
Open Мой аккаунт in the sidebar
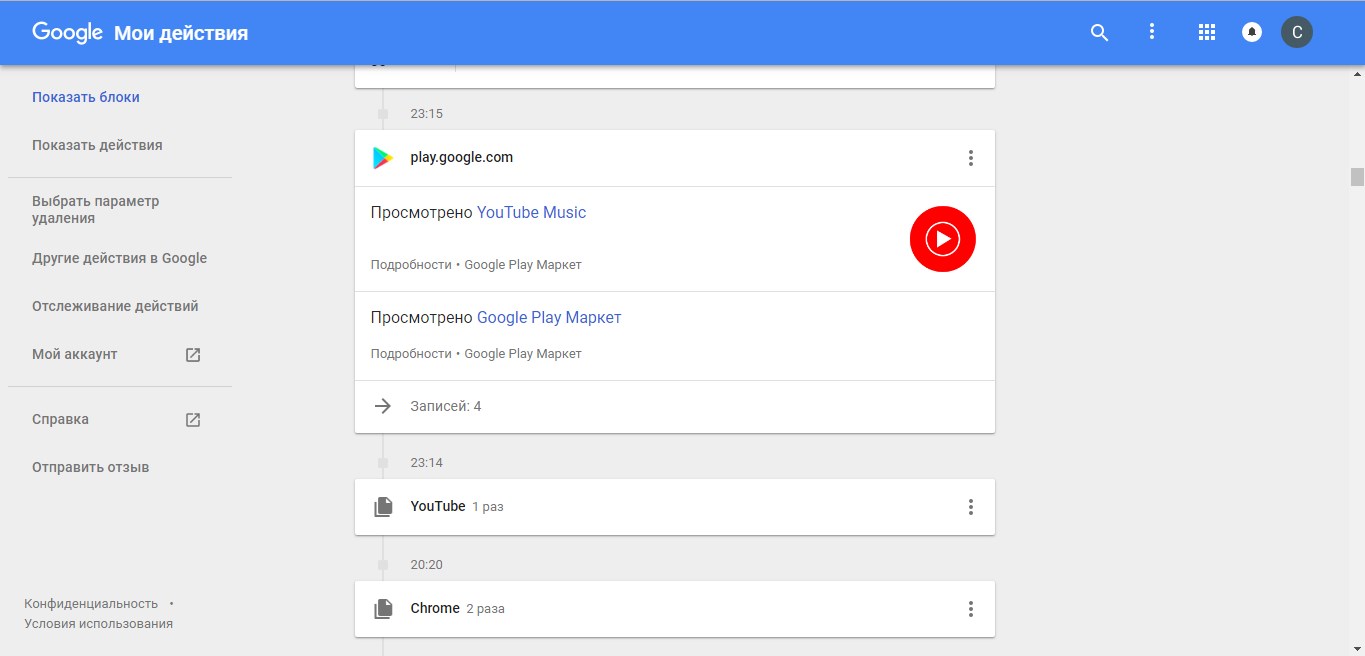click(x=75, y=354)
